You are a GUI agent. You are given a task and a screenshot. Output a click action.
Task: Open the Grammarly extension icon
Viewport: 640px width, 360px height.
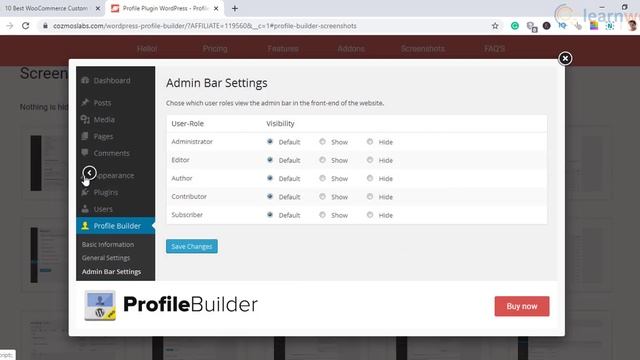point(515,26)
